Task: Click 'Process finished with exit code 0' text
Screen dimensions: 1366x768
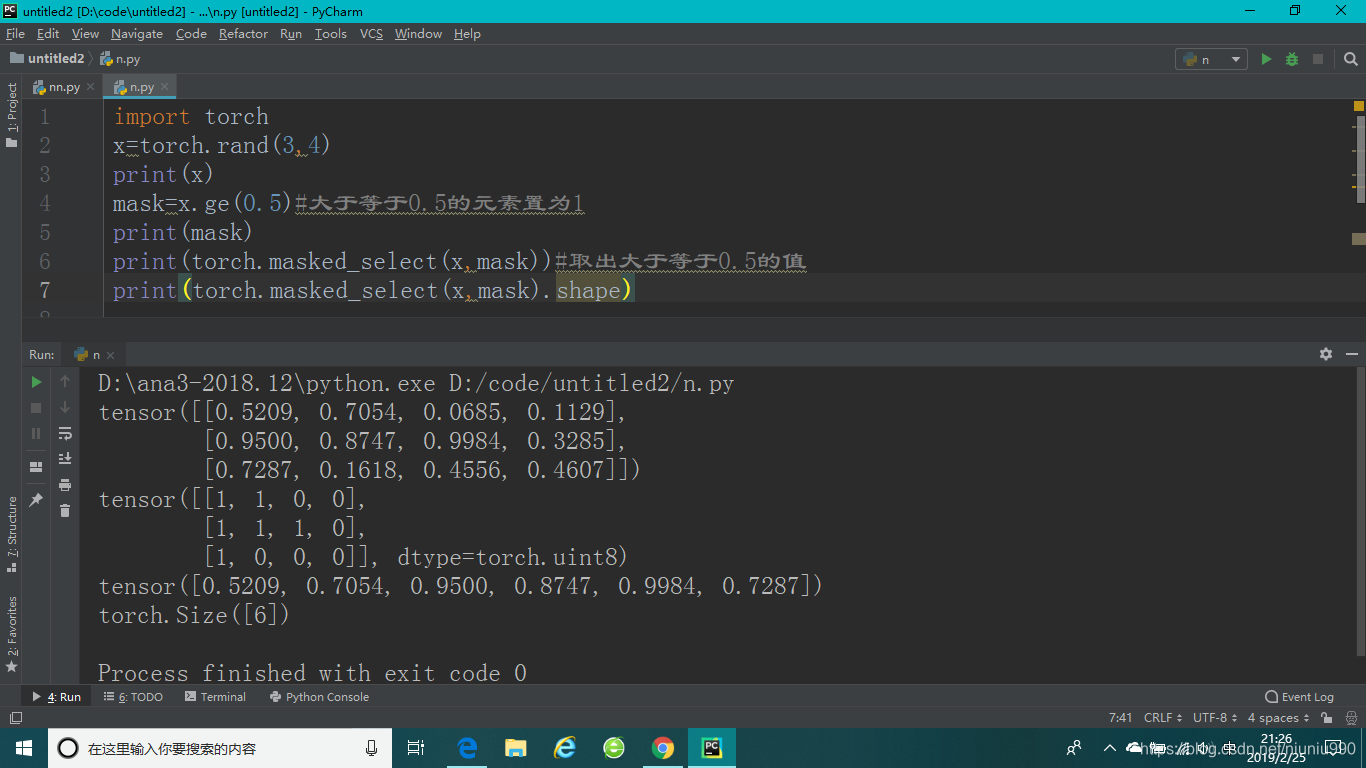Action: [x=312, y=673]
